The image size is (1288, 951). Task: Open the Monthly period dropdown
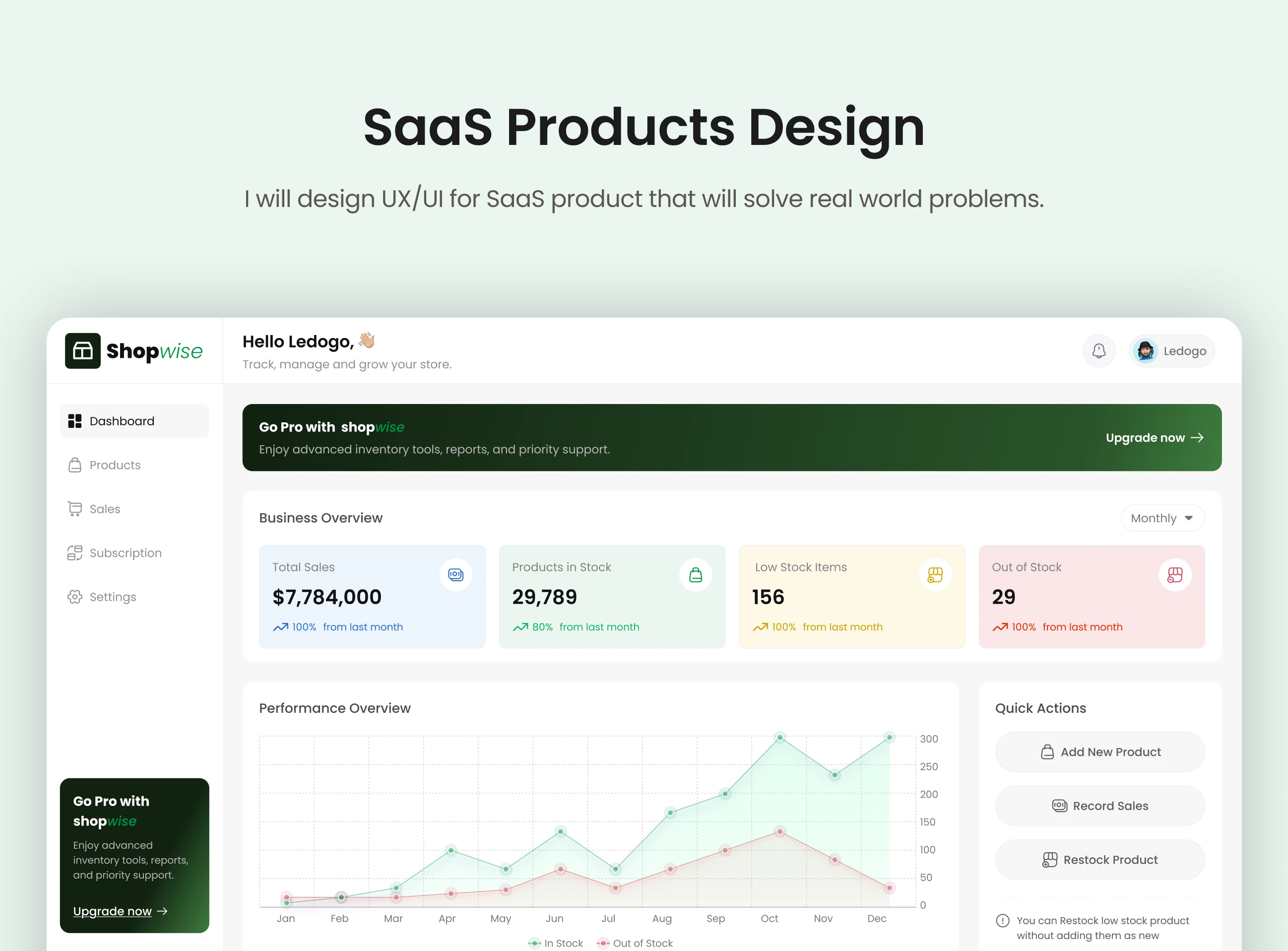click(1162, 518)
